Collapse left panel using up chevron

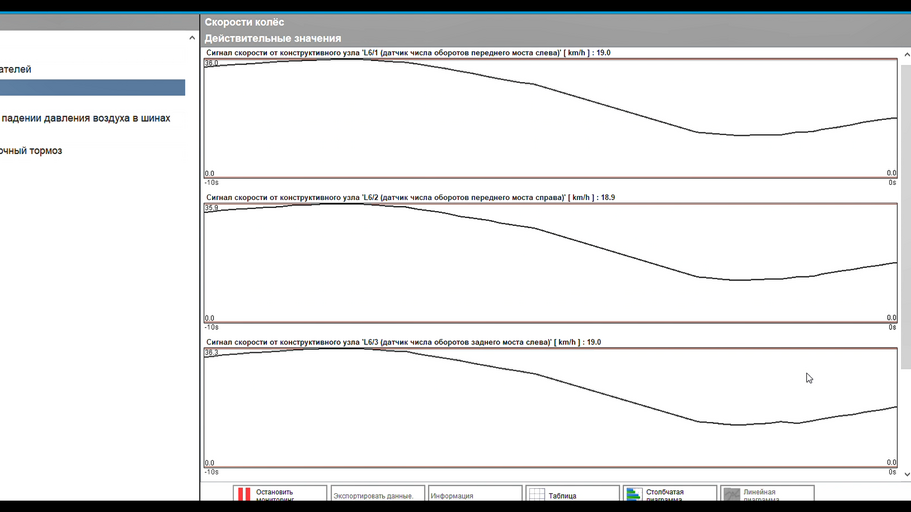point(192,38)
